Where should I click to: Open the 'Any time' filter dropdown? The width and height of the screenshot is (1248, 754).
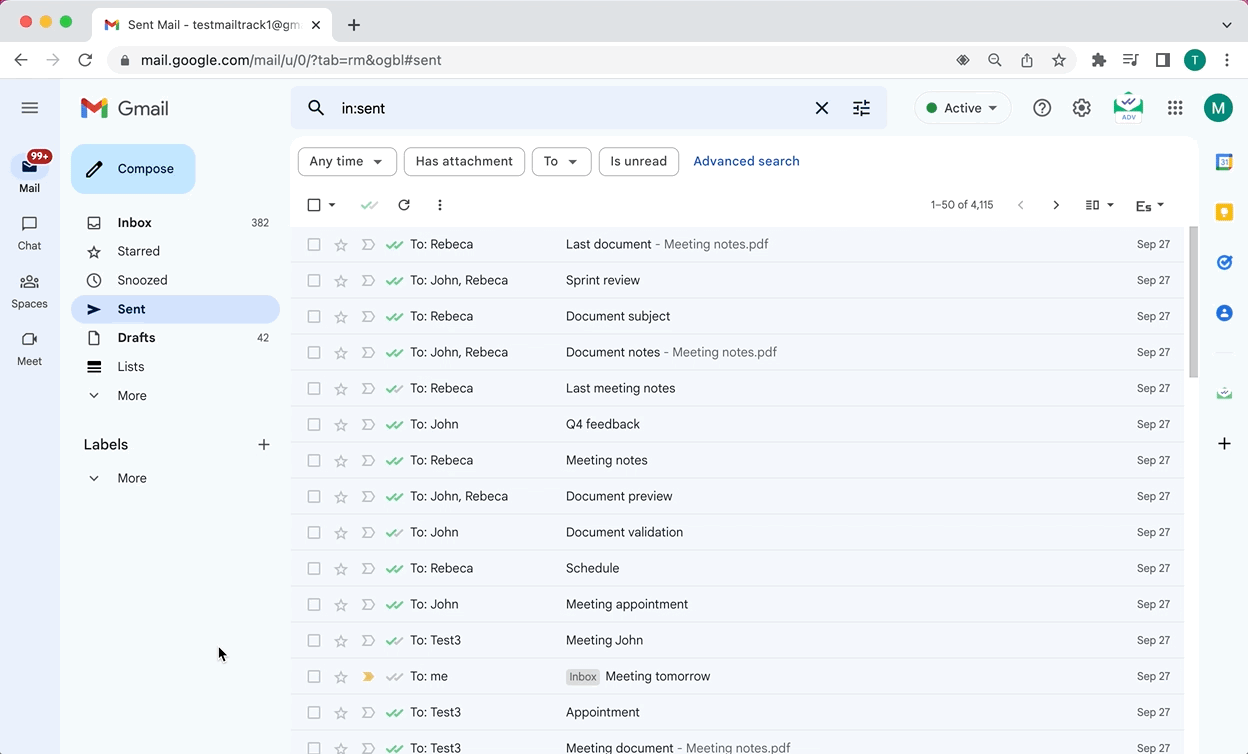(347, 161)
